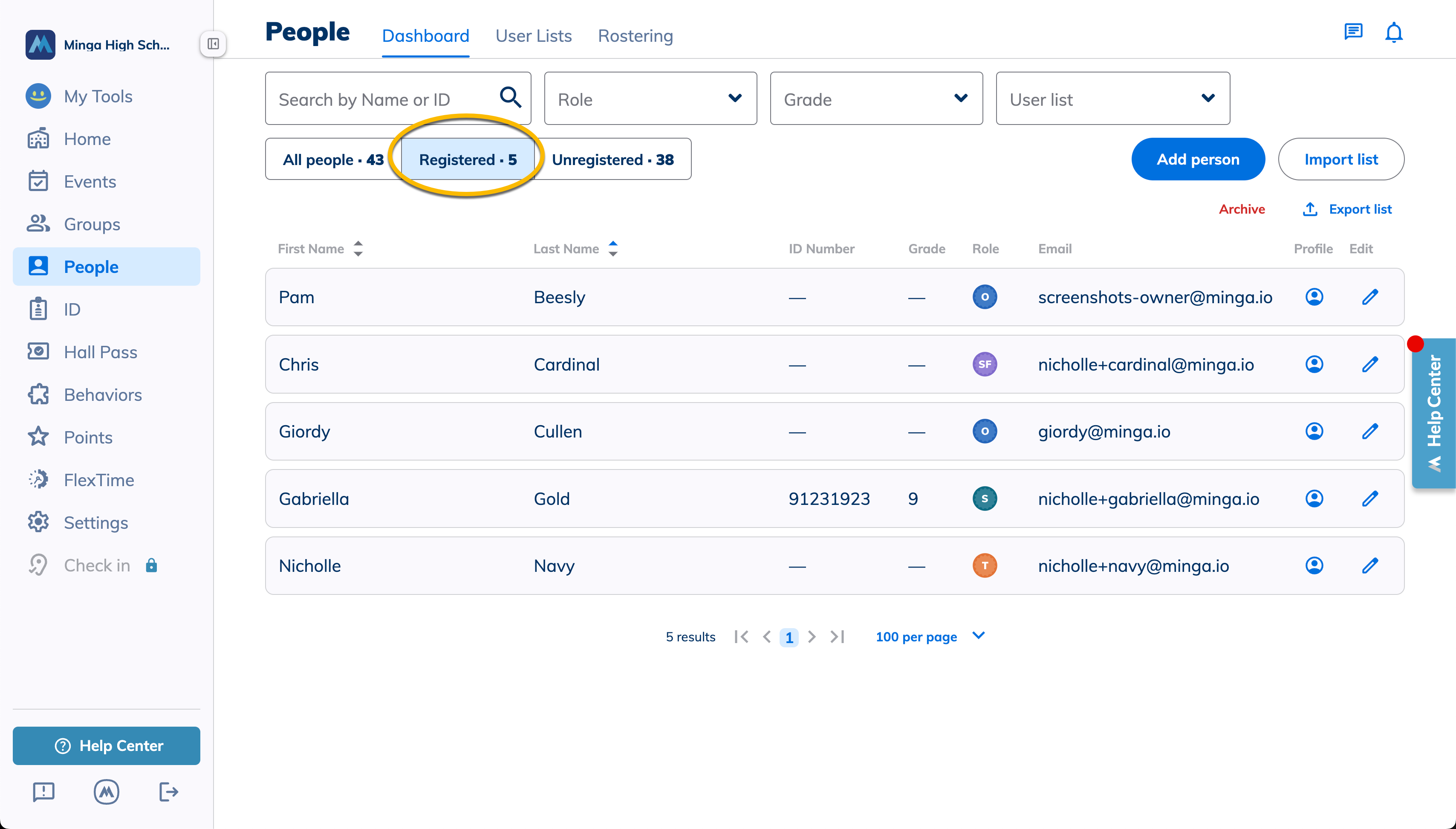This screenshot has width=1456, height=829.
Task: Click the logout icon in sidebar footer
Action: click(168, 791)
